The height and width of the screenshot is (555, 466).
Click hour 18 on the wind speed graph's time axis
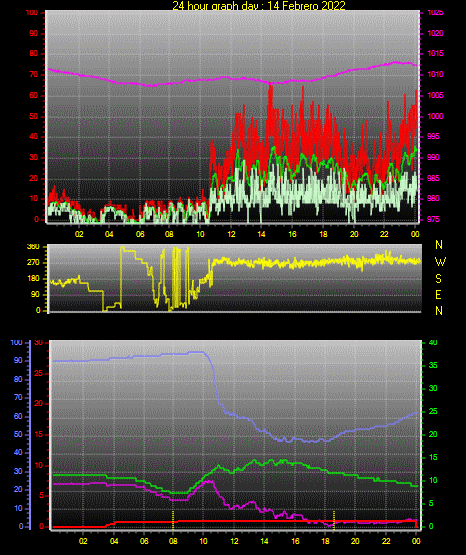[323, 234]
